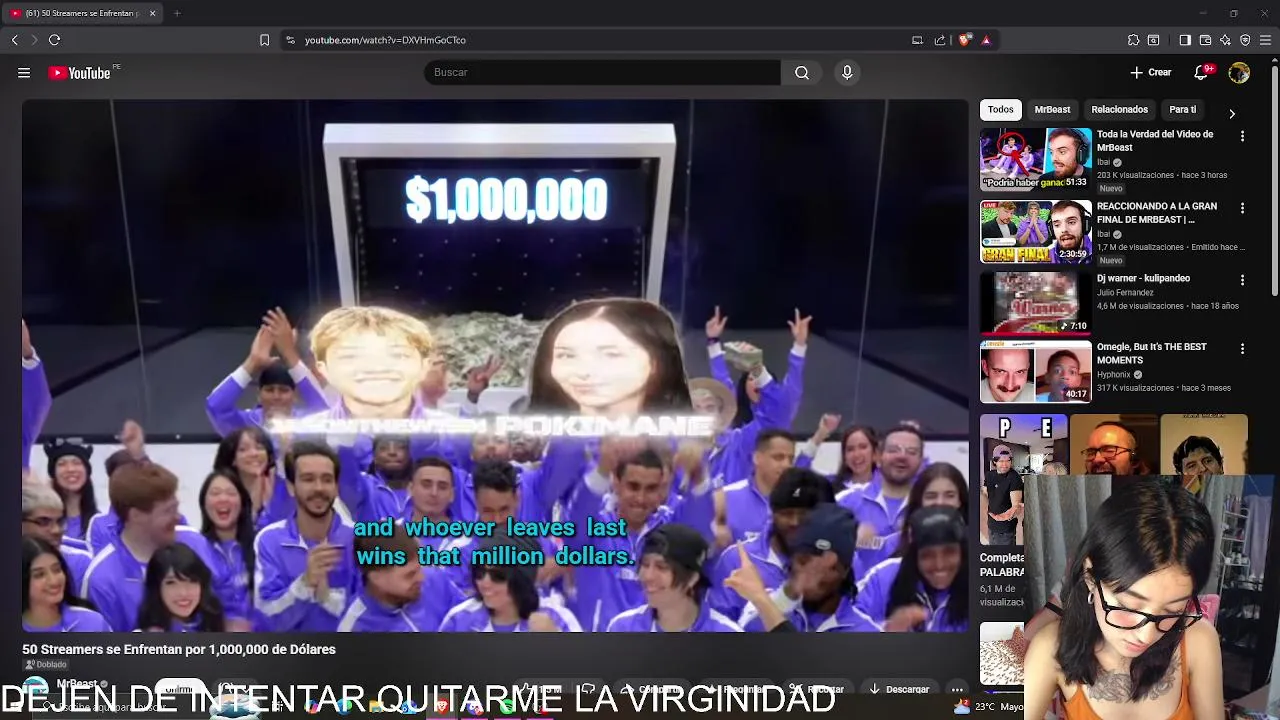1280x720 pixels.
Task: Open the browser extensions puzzle icon
Action: pos(1133,40)
